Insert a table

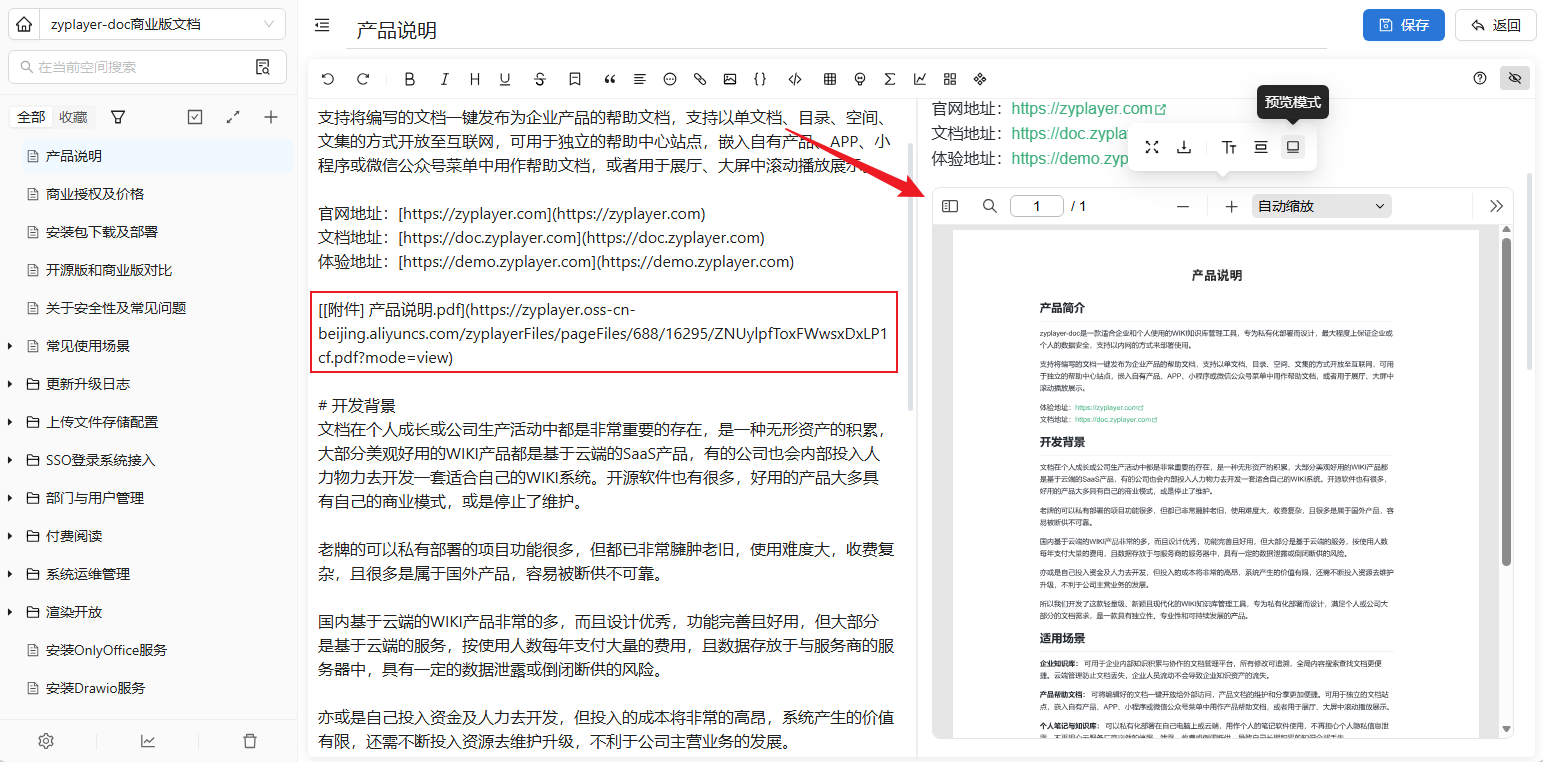click(x=830, y=79)
